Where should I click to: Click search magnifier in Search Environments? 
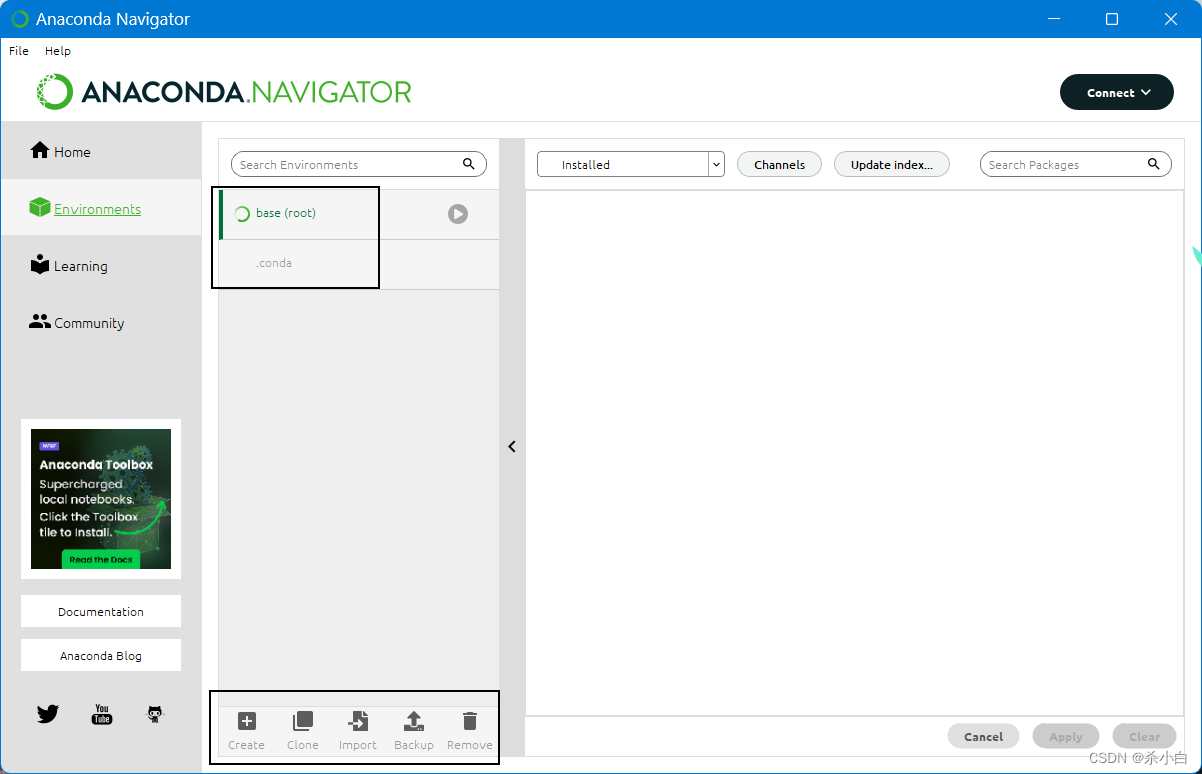(x=469, y=164)
